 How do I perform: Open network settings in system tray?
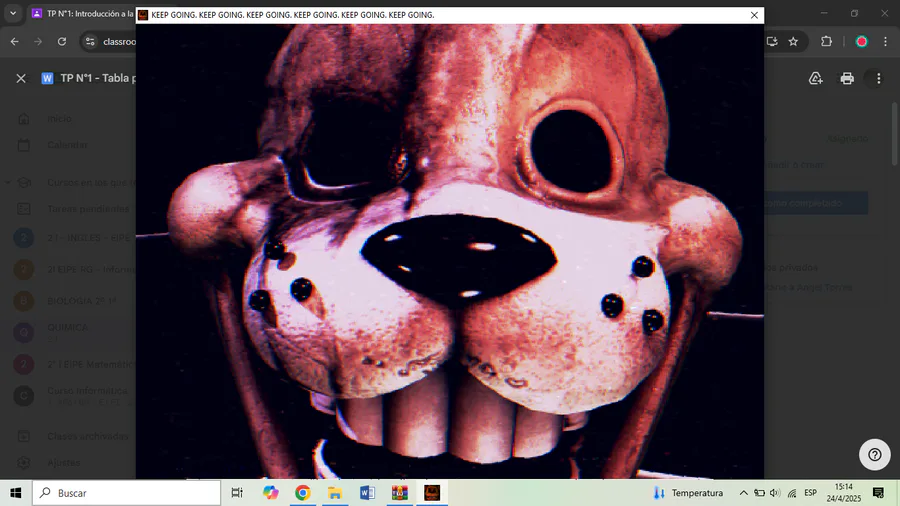point(792,493)
